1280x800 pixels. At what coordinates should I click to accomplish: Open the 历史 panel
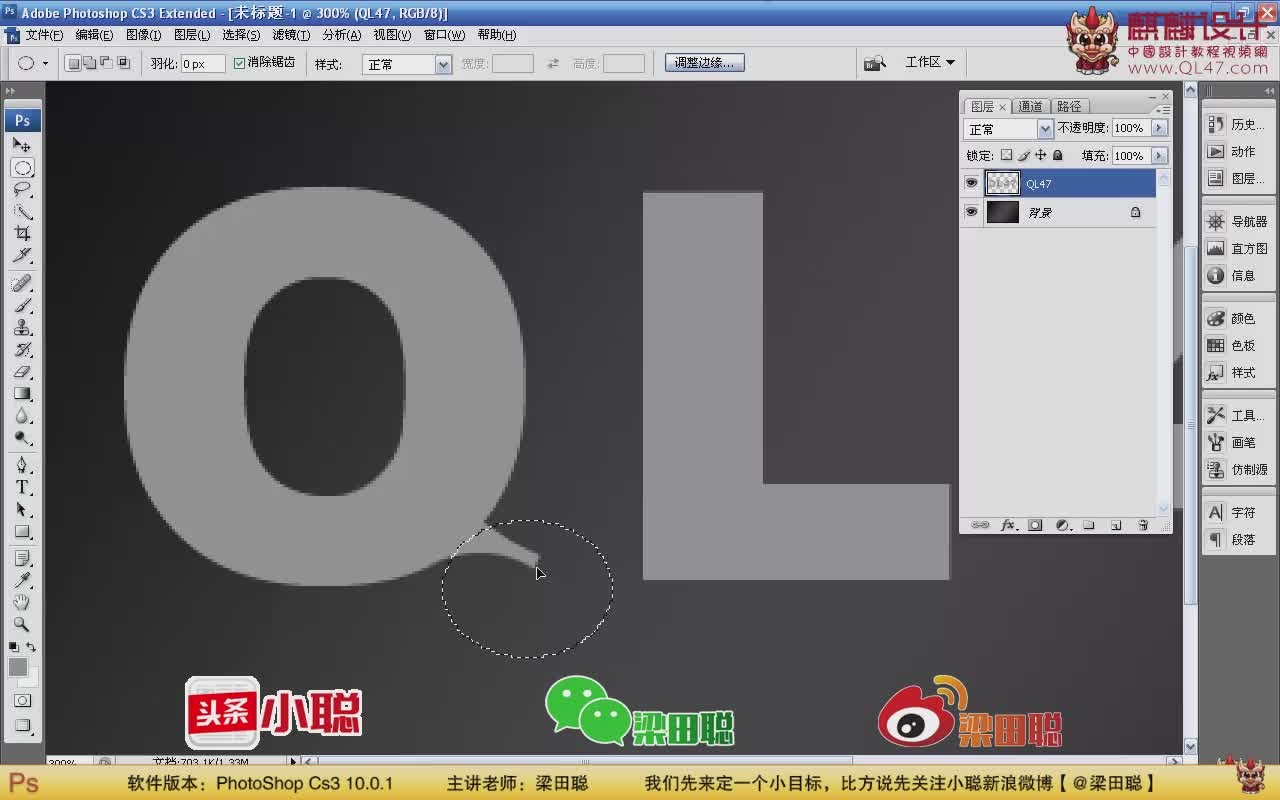[1238, 125]
